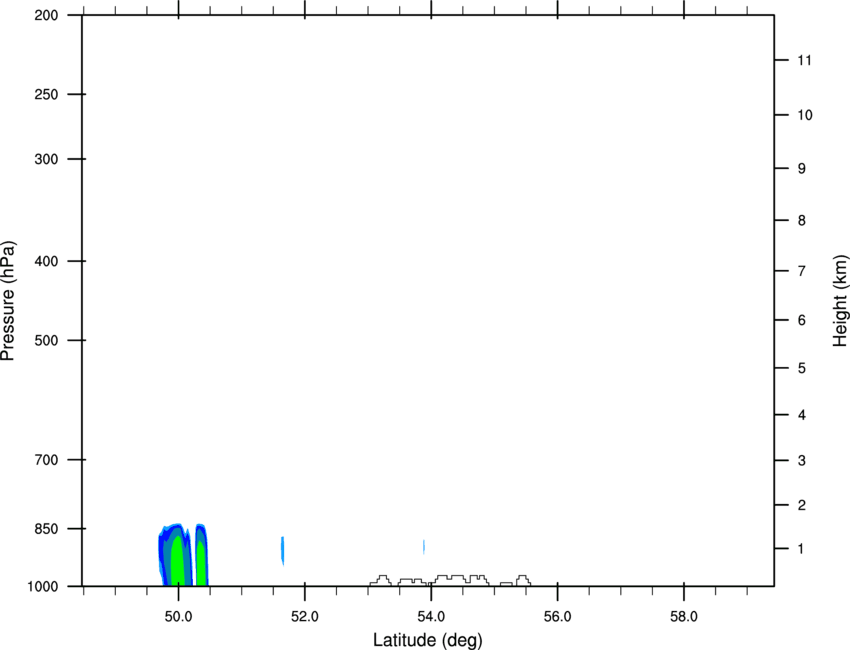
Task: Click the 6 km height label
Action: click(x=802, y=320)
